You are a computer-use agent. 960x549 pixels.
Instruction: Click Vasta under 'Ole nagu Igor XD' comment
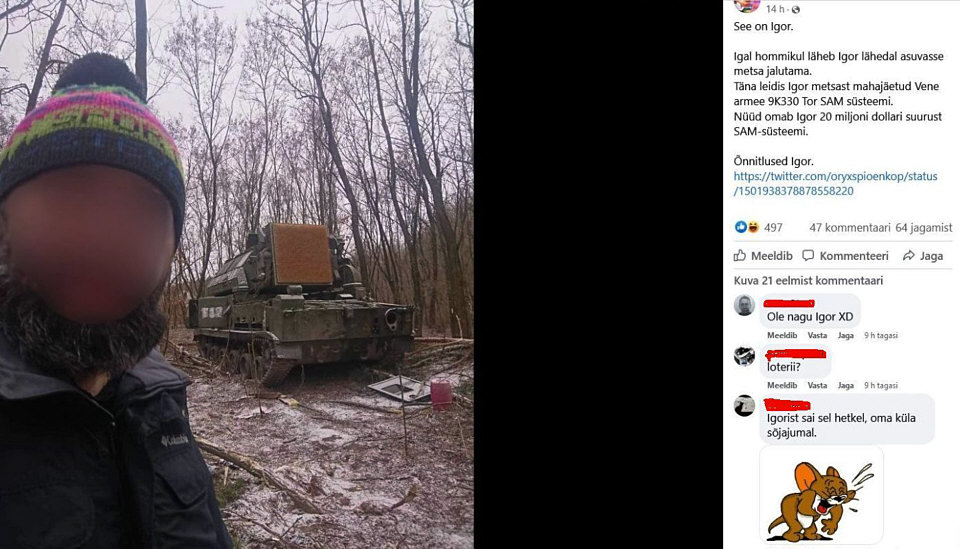(x=817, y=335)
